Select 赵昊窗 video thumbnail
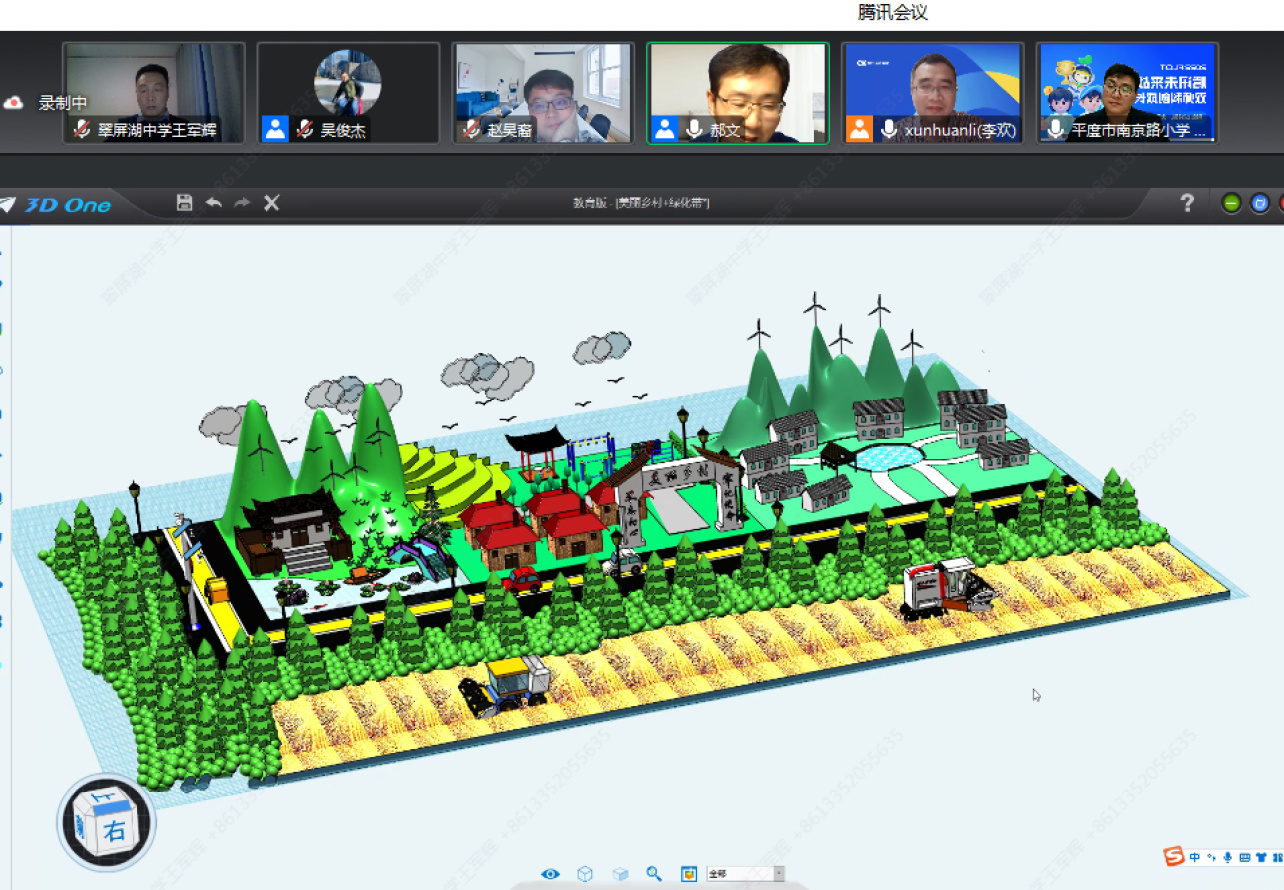This screenshot has width=1284, height=890. click(543, 93)
